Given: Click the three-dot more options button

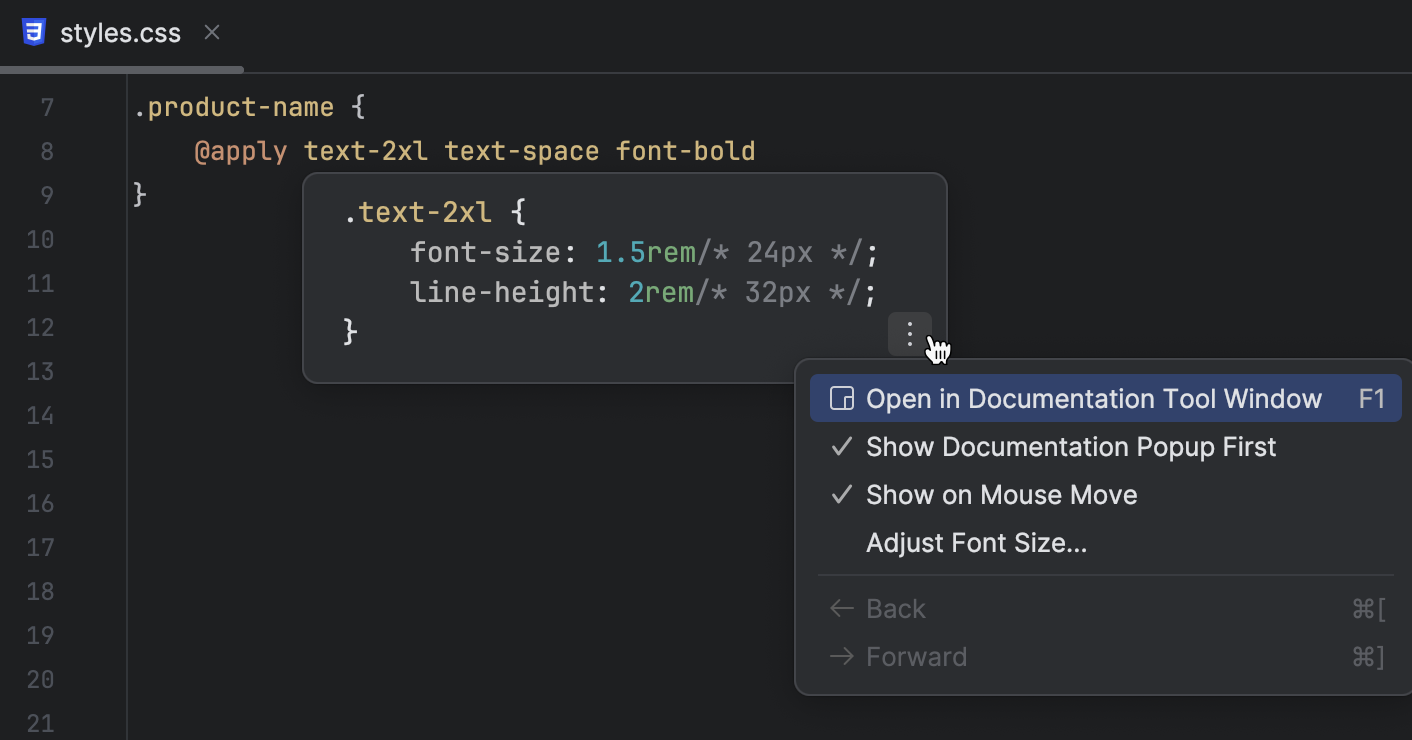Looking at the screenshot, I should [909, 334].
